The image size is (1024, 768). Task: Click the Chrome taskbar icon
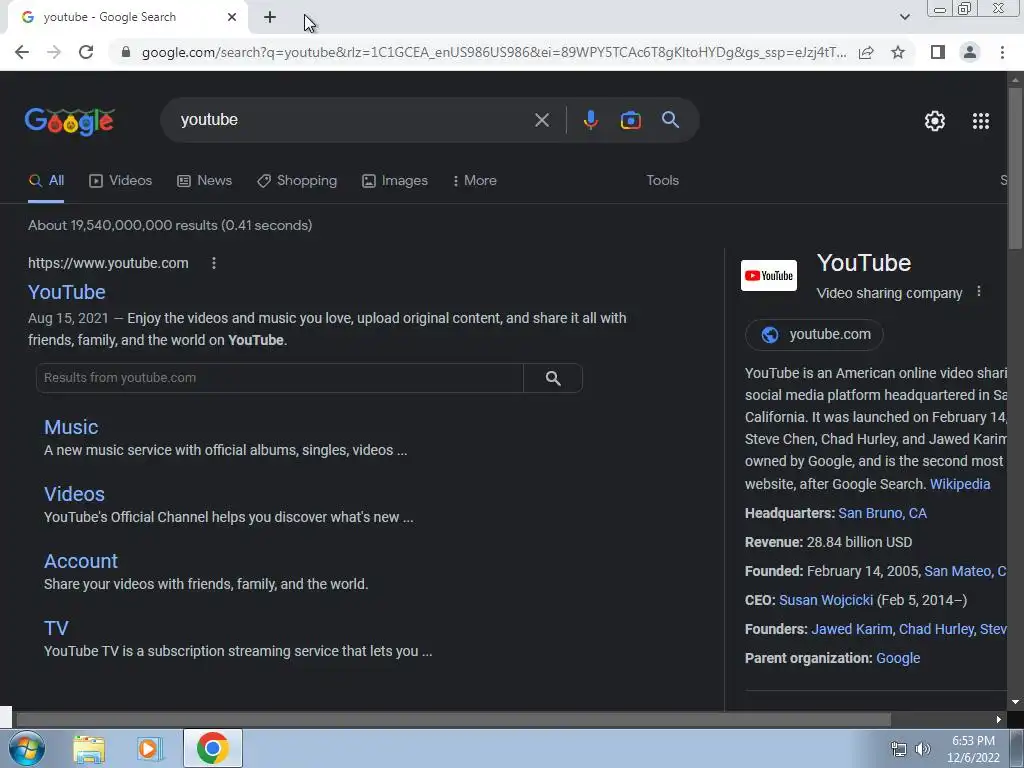coord(212,748)
